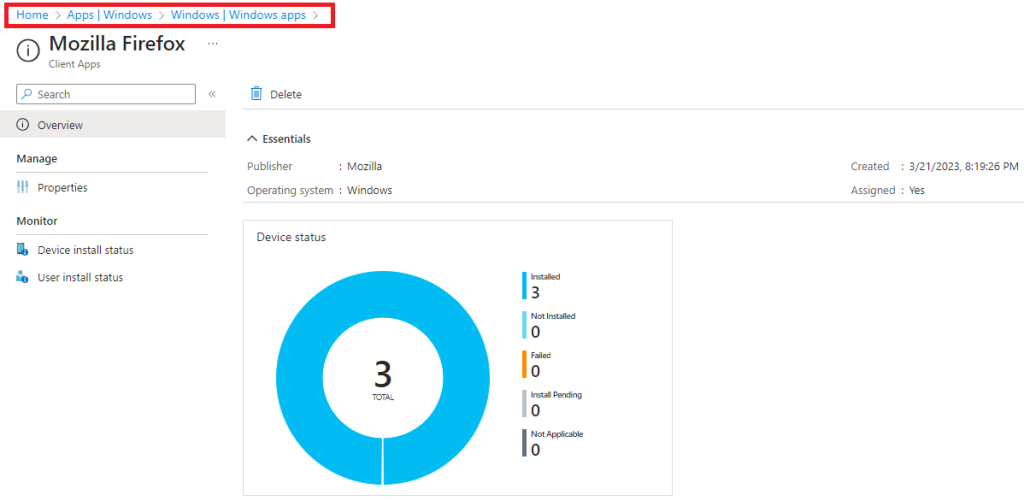Click the Install Pending legend color bar

524,404
